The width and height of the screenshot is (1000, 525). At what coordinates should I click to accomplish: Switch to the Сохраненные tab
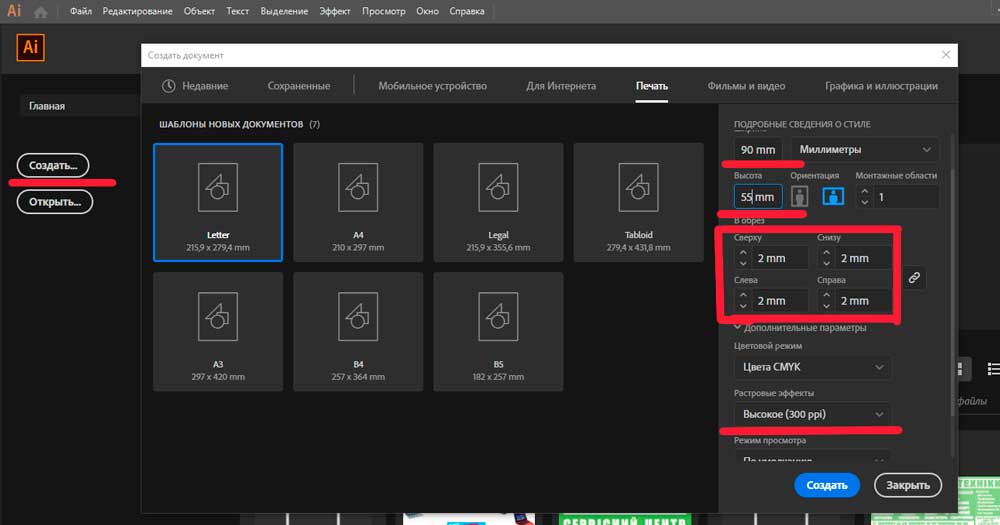click(298, 85)
